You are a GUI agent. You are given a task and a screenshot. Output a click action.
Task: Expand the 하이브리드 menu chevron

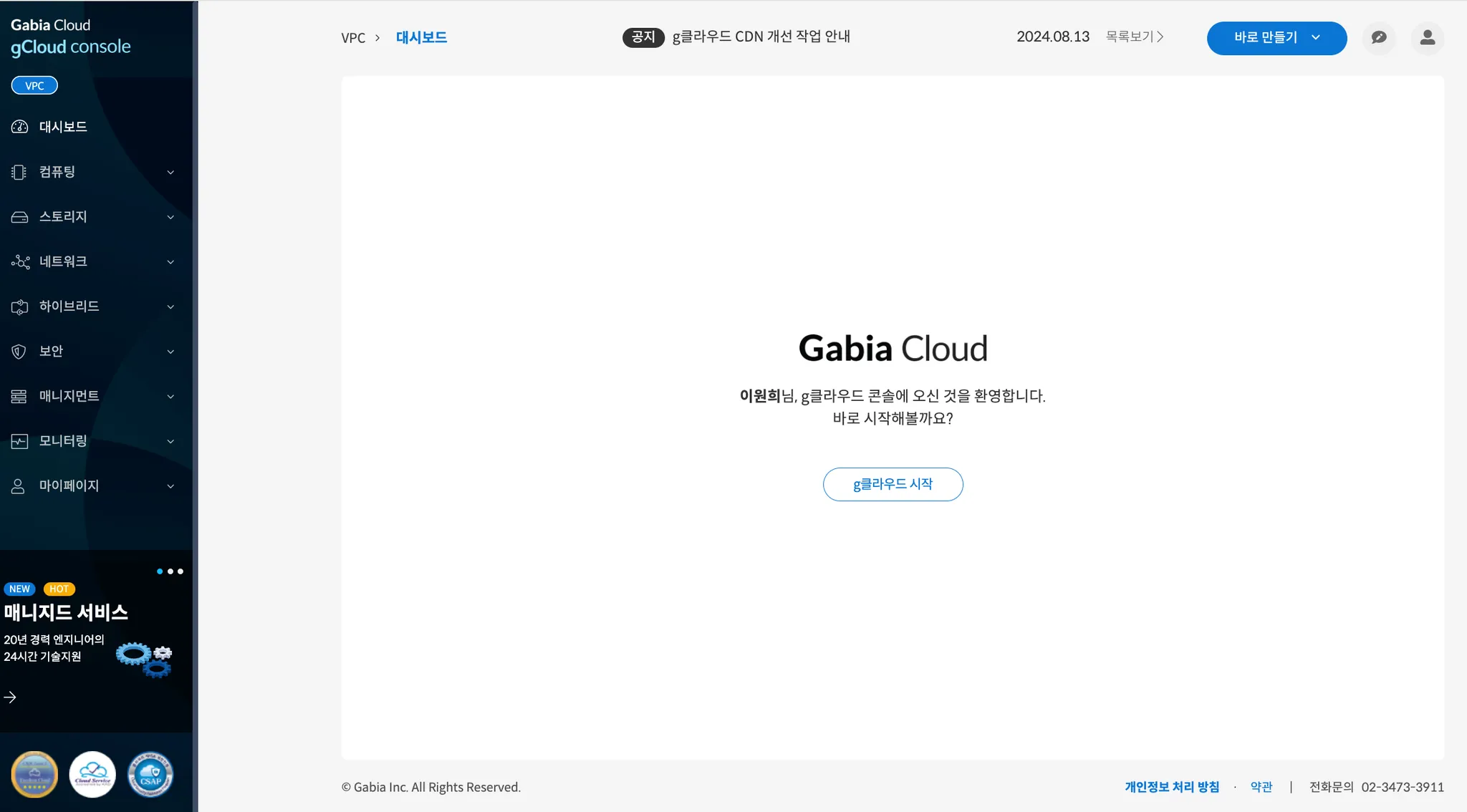tap(170, 307)
